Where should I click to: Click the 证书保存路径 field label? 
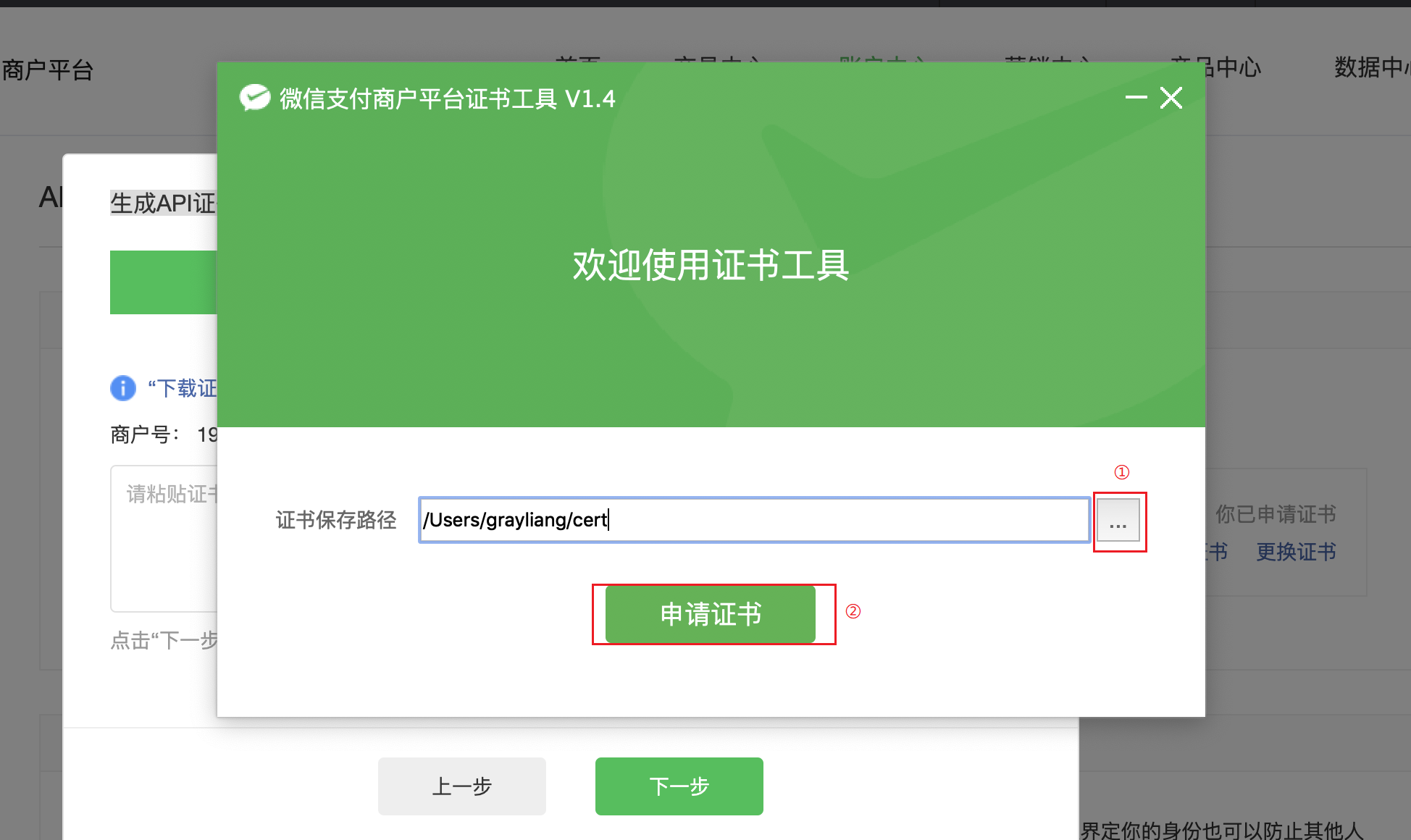pos(336,520)
